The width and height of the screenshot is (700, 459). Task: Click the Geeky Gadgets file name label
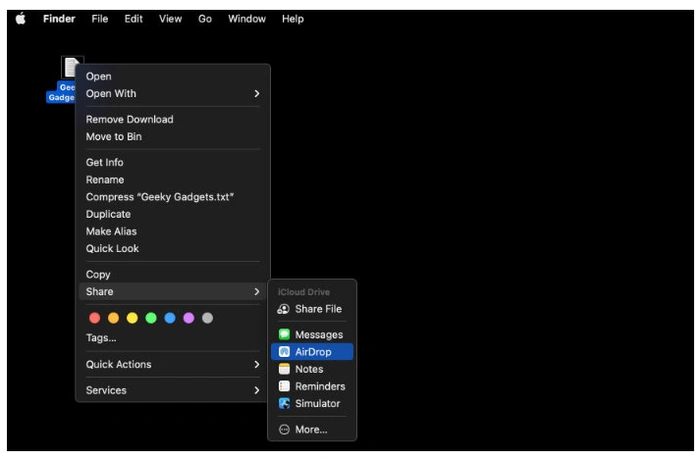tap(61, 92)
